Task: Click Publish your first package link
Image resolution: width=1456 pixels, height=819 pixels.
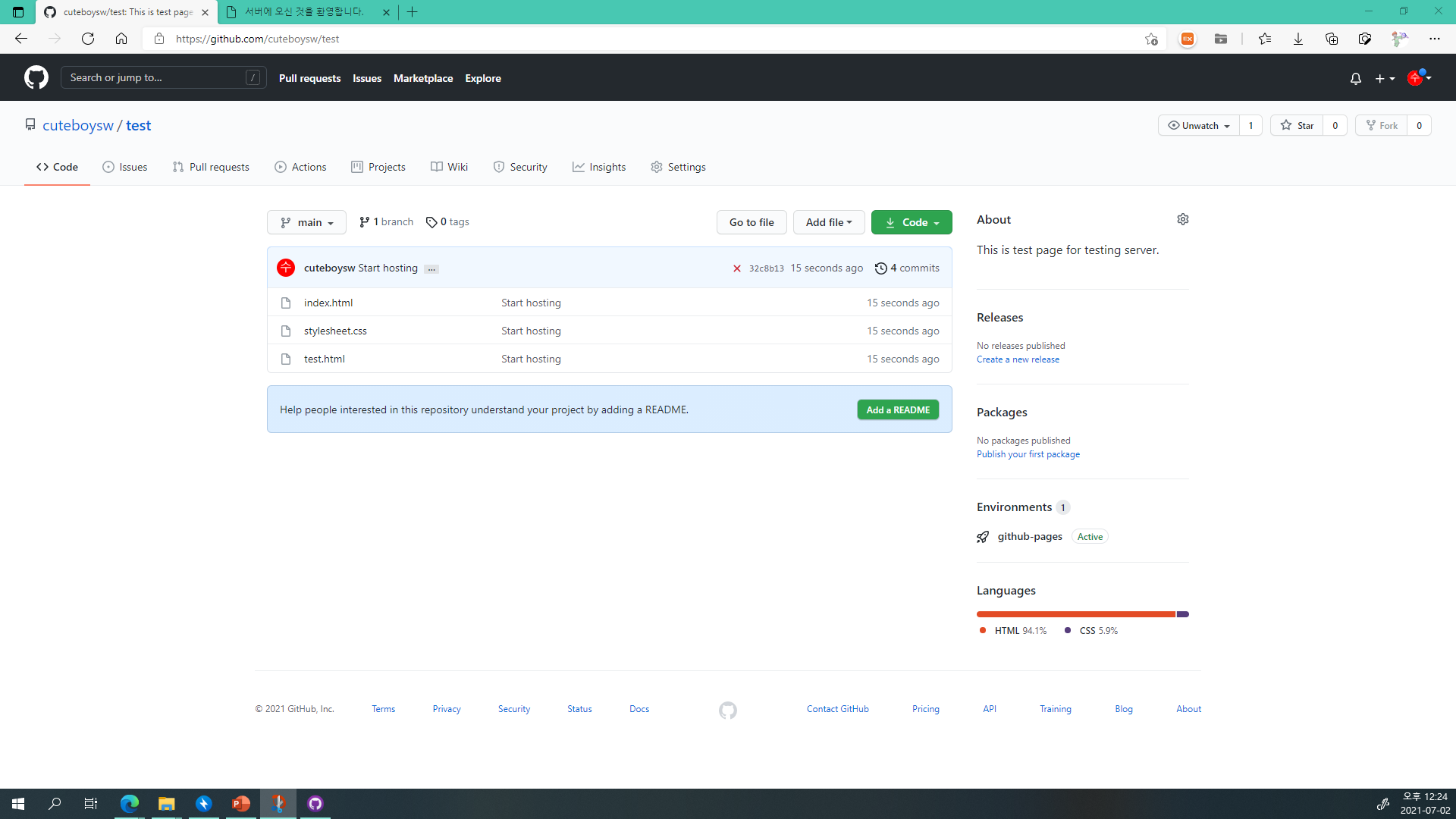Action: click(1028, 454)
